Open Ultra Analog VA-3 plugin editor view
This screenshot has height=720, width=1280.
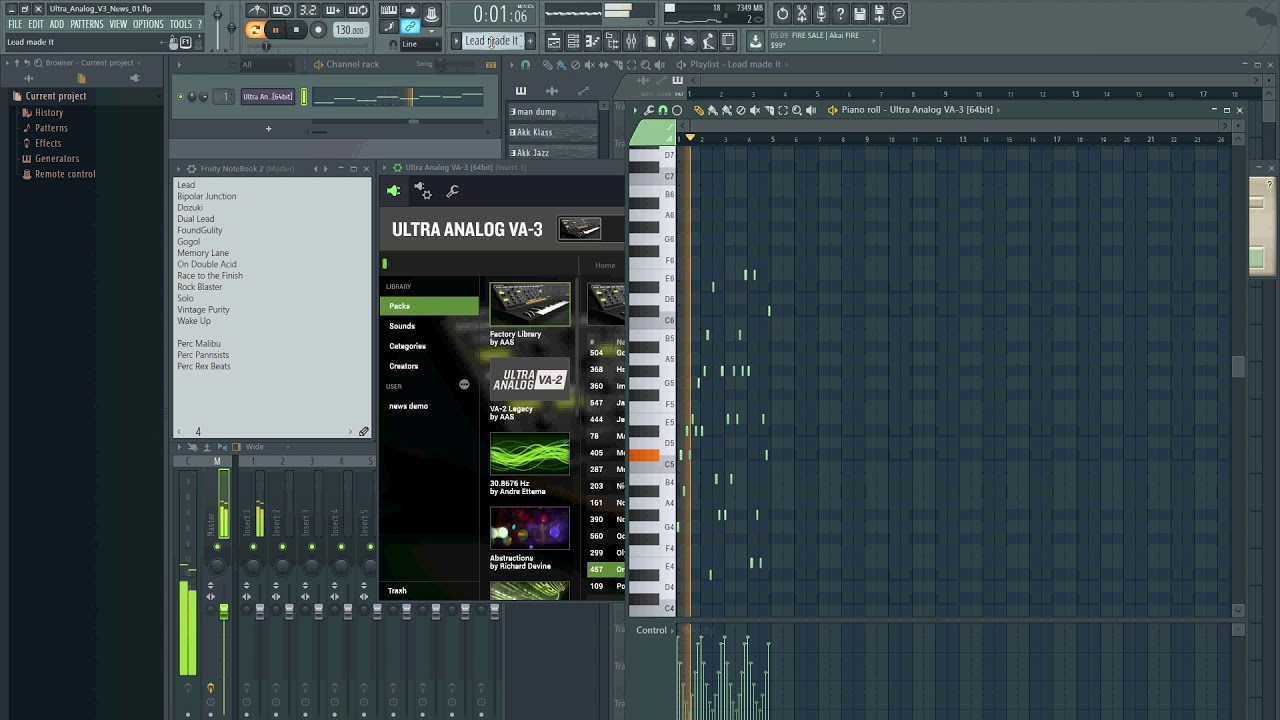(393, 191)
